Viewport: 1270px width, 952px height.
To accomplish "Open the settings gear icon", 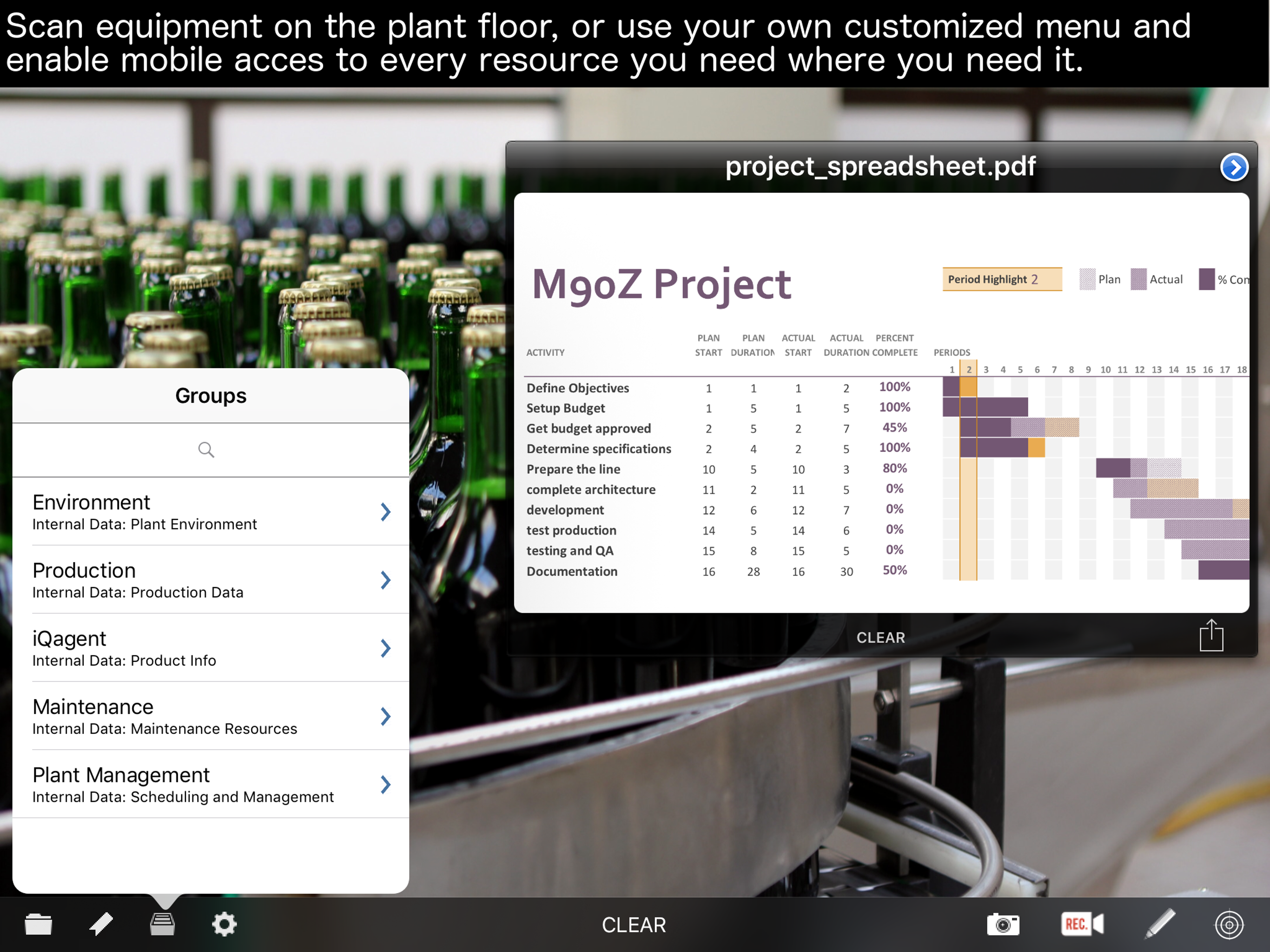I will tap(224, 924).
